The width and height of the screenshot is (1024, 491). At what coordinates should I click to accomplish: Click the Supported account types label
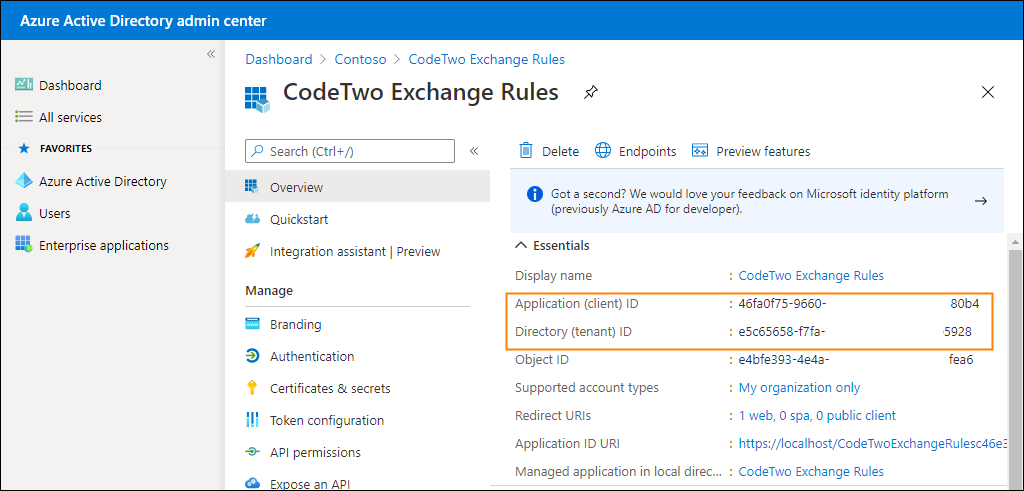coord(587,388)
